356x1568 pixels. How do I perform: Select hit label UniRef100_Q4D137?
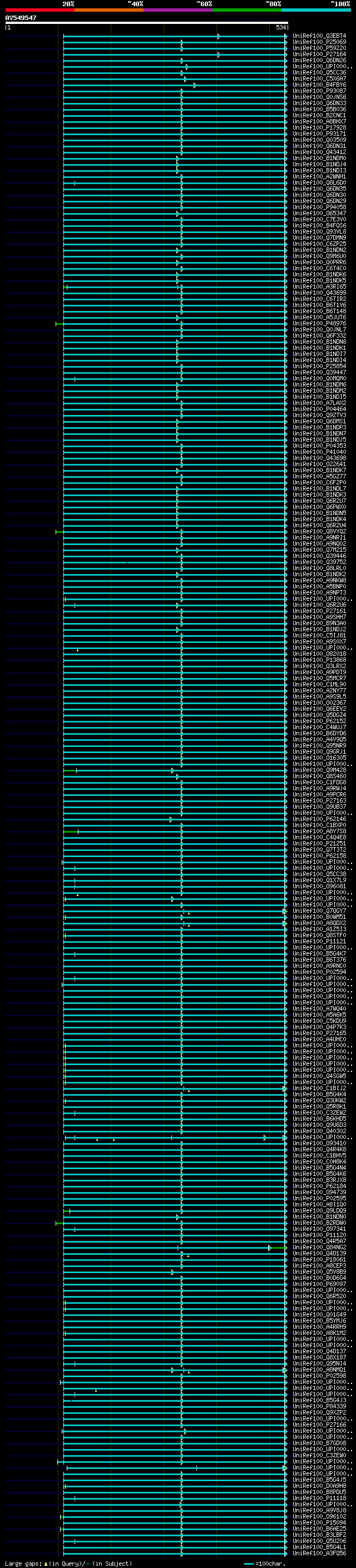319,1351
